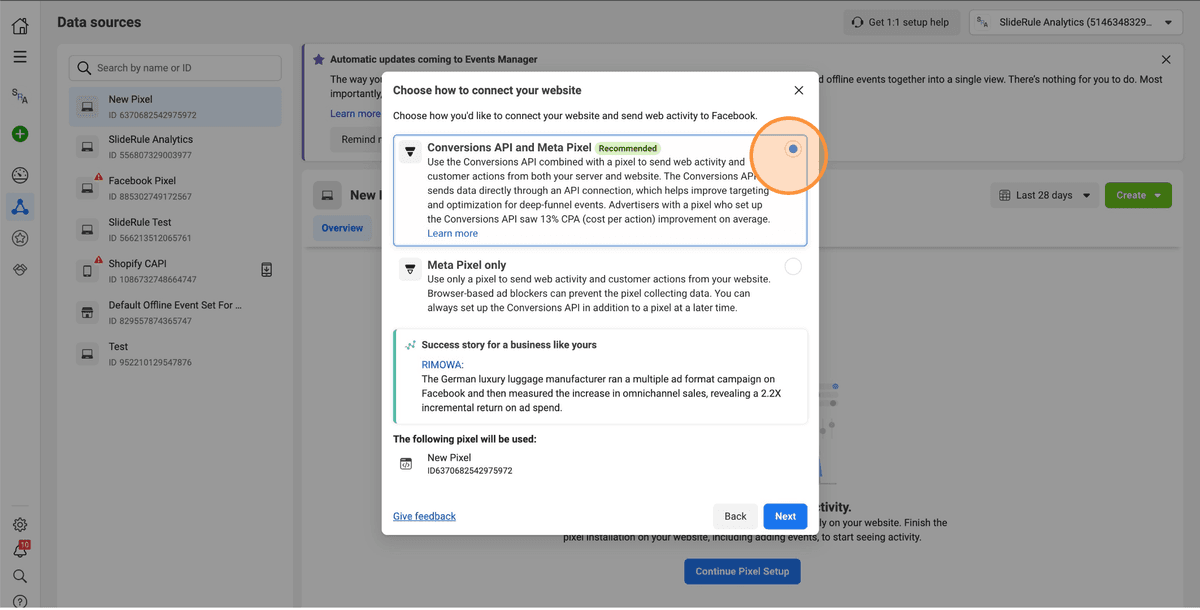
Task: Click the Success story sparkle icon
Action: click(410, 345)
